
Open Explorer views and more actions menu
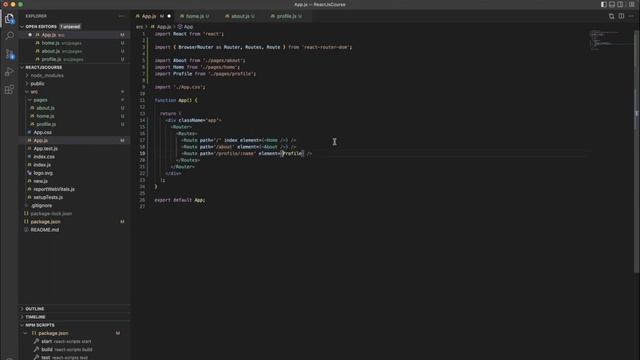[x=121, y=16]
